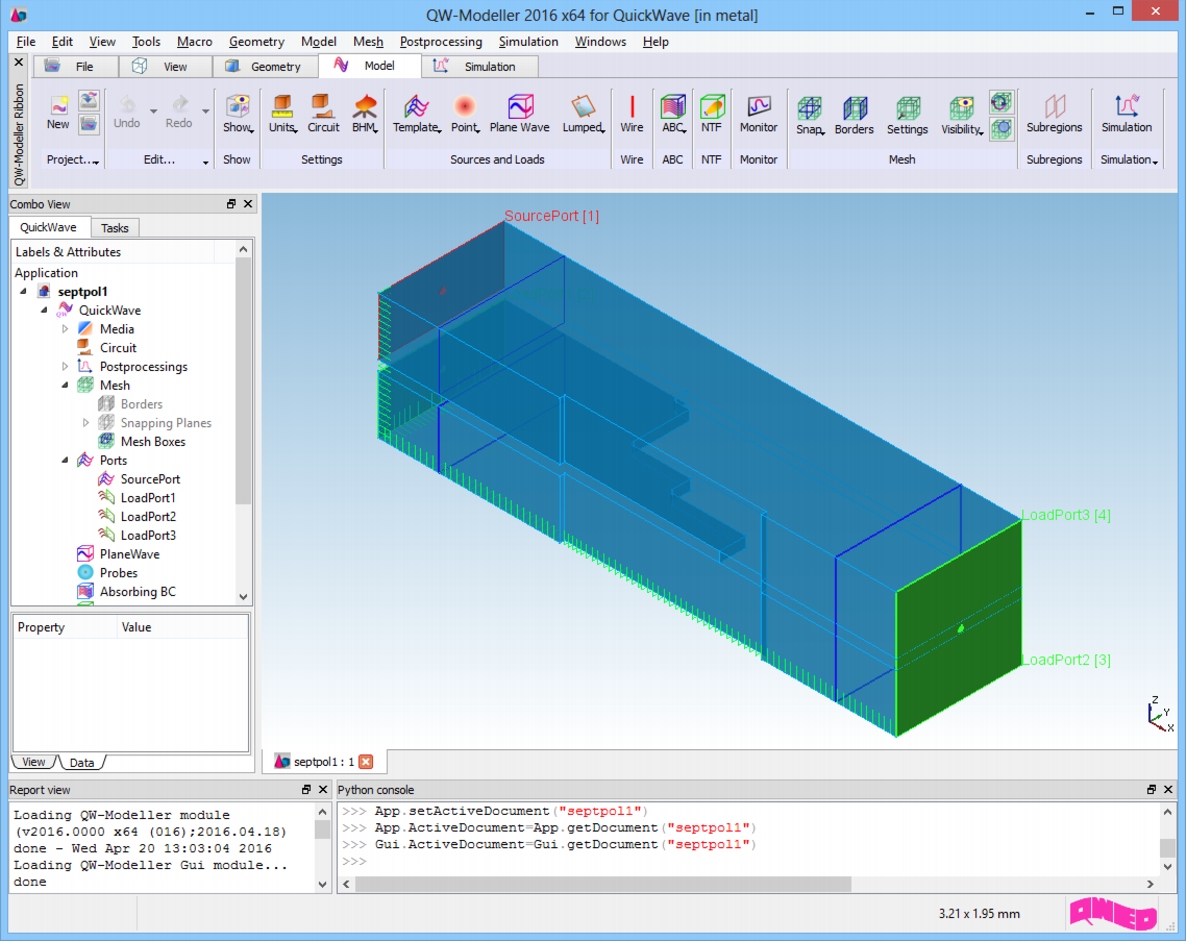Image resolution: width=1187 pixels, height=943 pixels.
Task: Open the Postprocessing menu
Action: point(441,42)
